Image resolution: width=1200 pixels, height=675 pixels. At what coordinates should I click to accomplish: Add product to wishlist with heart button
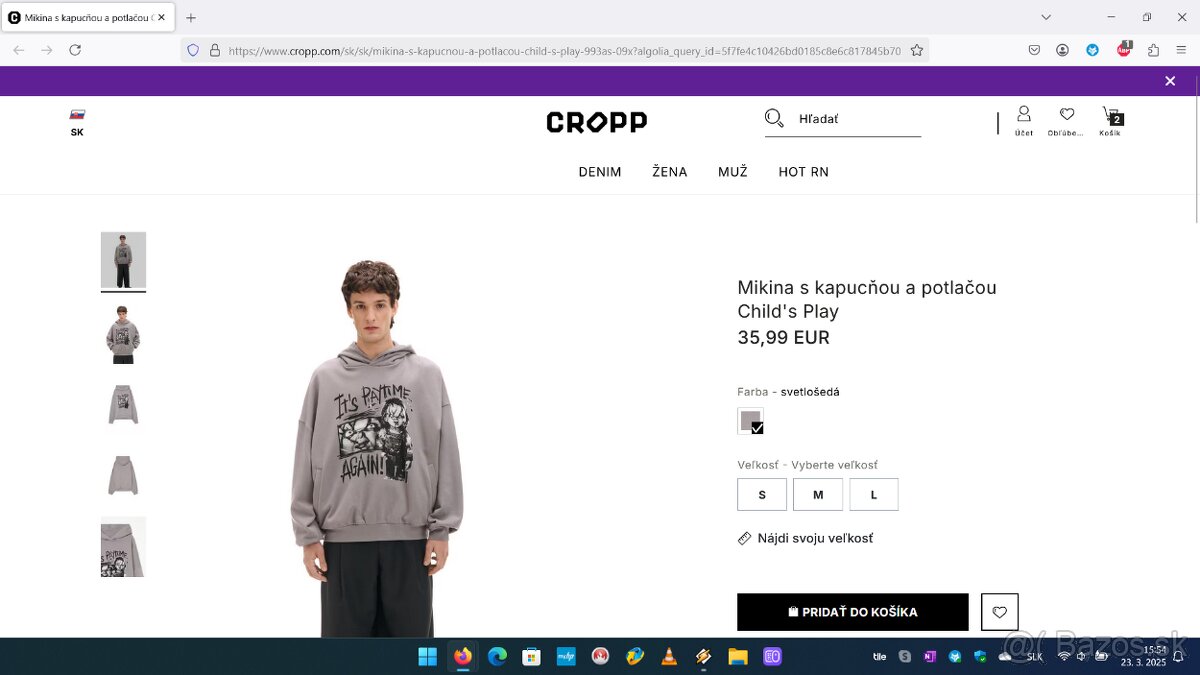point(1000,612)
